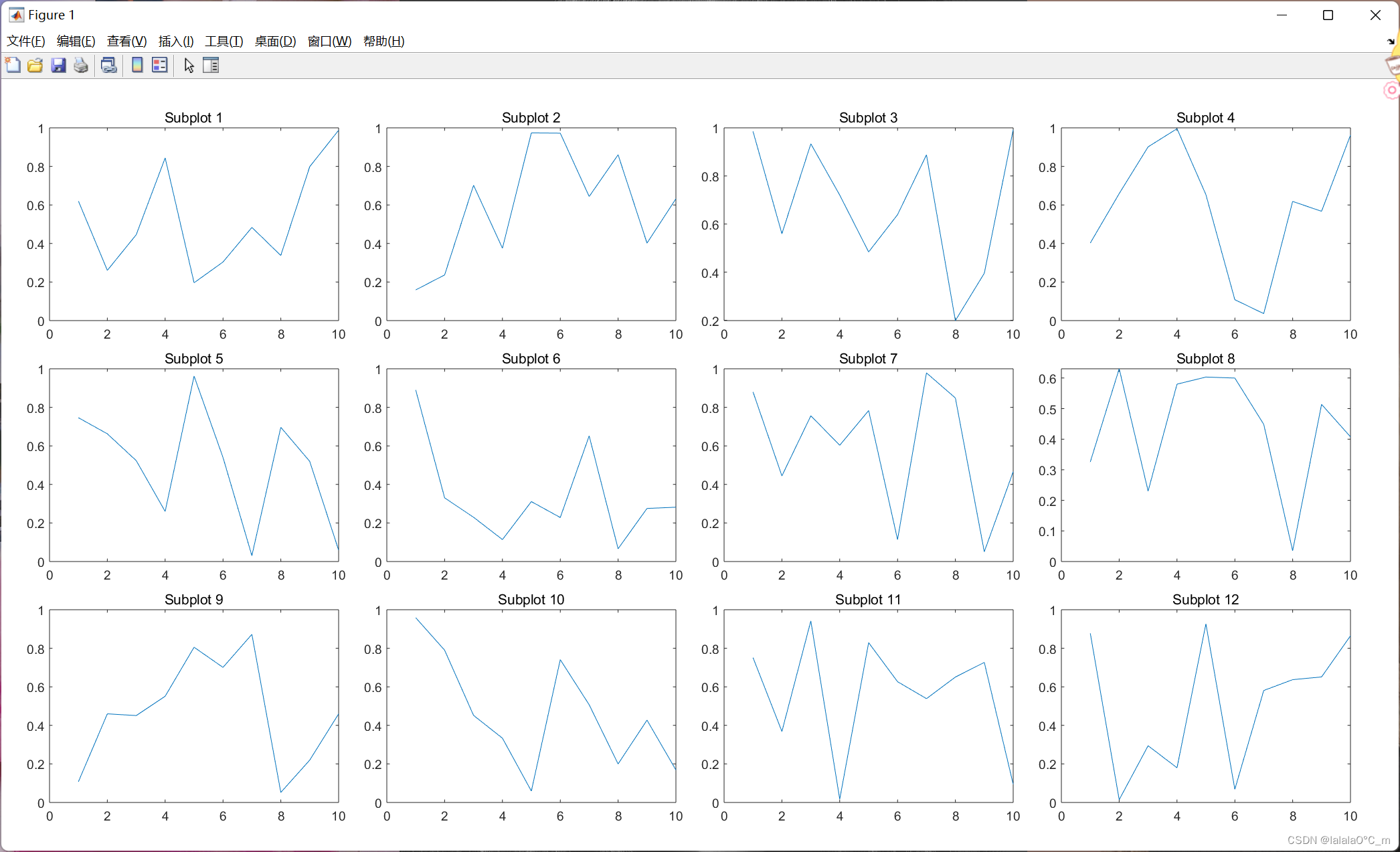Image resolution: width=1400 pixels, height=852 pixels.
Task: Open the 工具(T) menu
Action: (224, 41)
